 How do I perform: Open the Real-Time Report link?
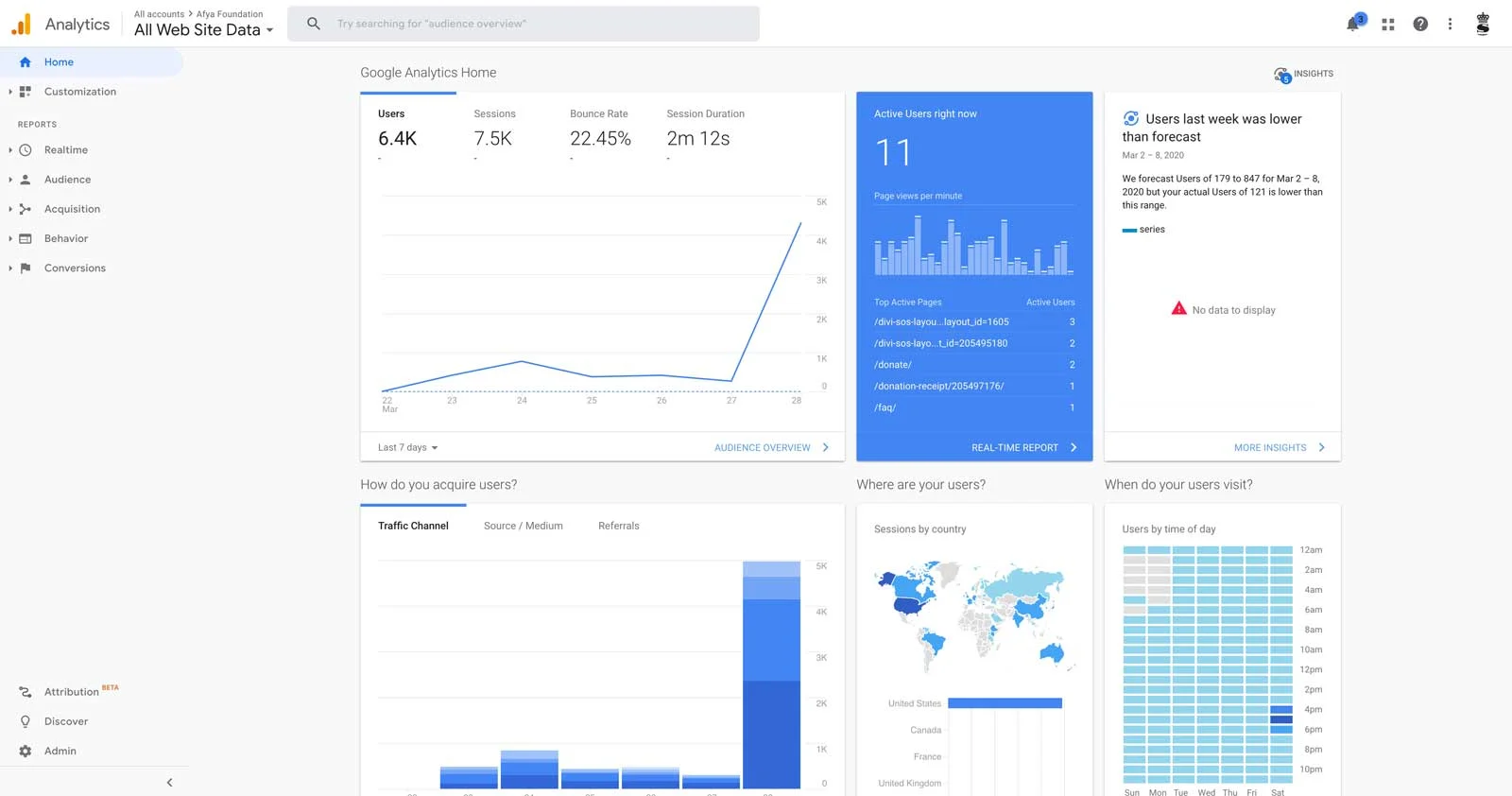point(1024,448)
